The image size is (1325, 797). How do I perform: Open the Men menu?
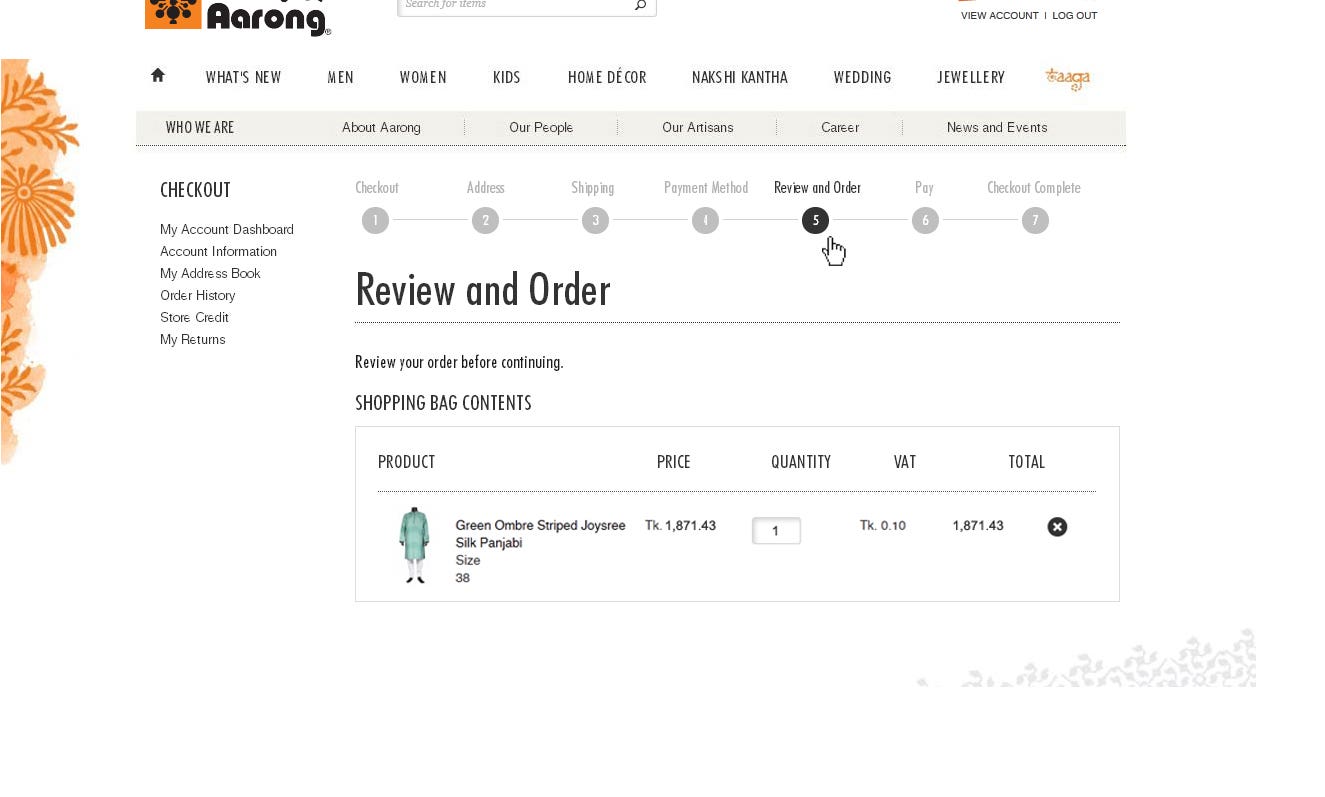coord(340,77)
